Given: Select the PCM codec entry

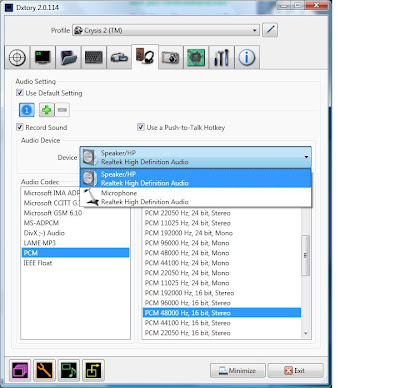Looking at the screenshot, I should pyautogui.click(x=75, y=253).
